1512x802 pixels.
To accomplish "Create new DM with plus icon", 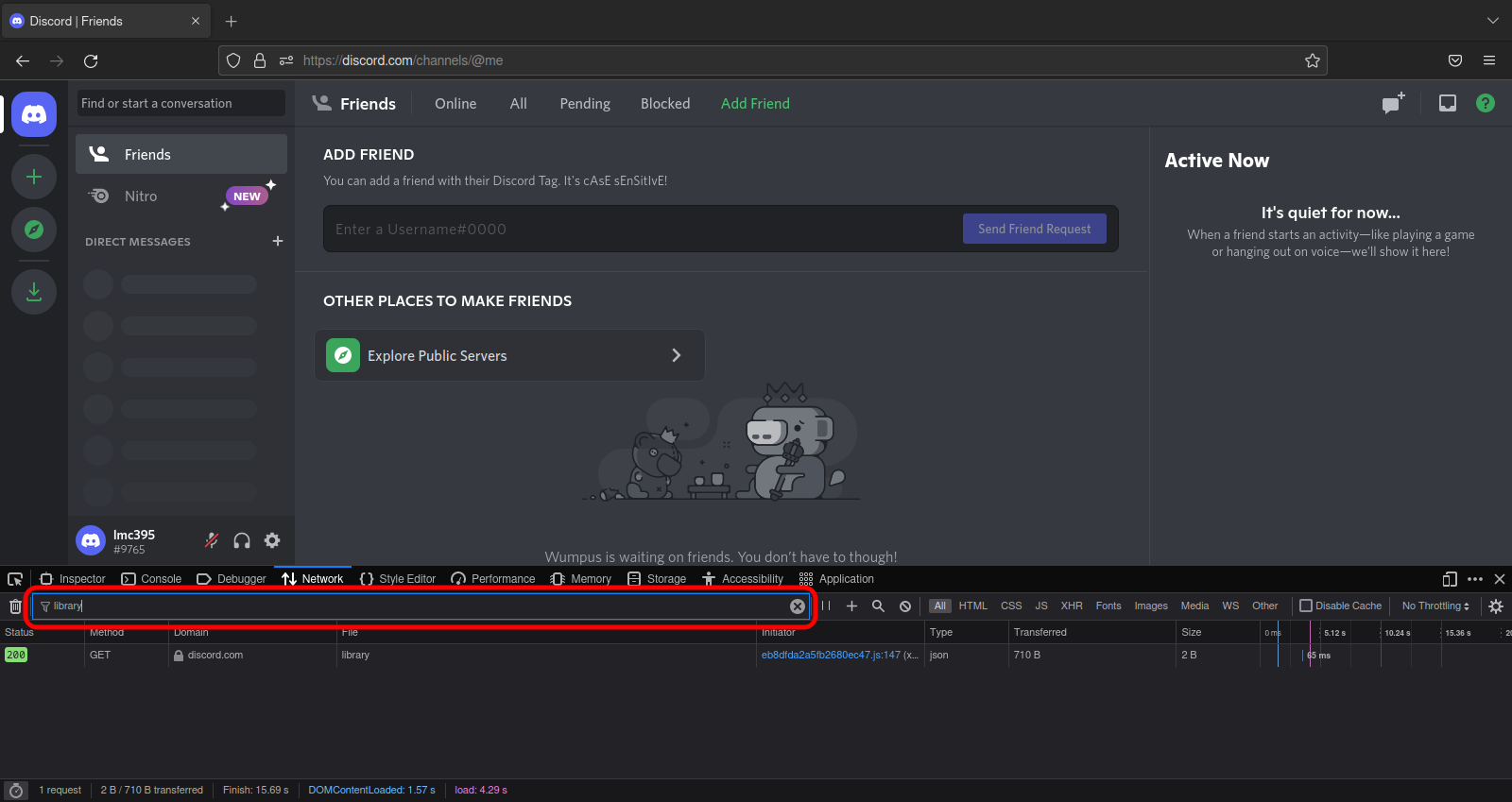I will pos(278,241).
